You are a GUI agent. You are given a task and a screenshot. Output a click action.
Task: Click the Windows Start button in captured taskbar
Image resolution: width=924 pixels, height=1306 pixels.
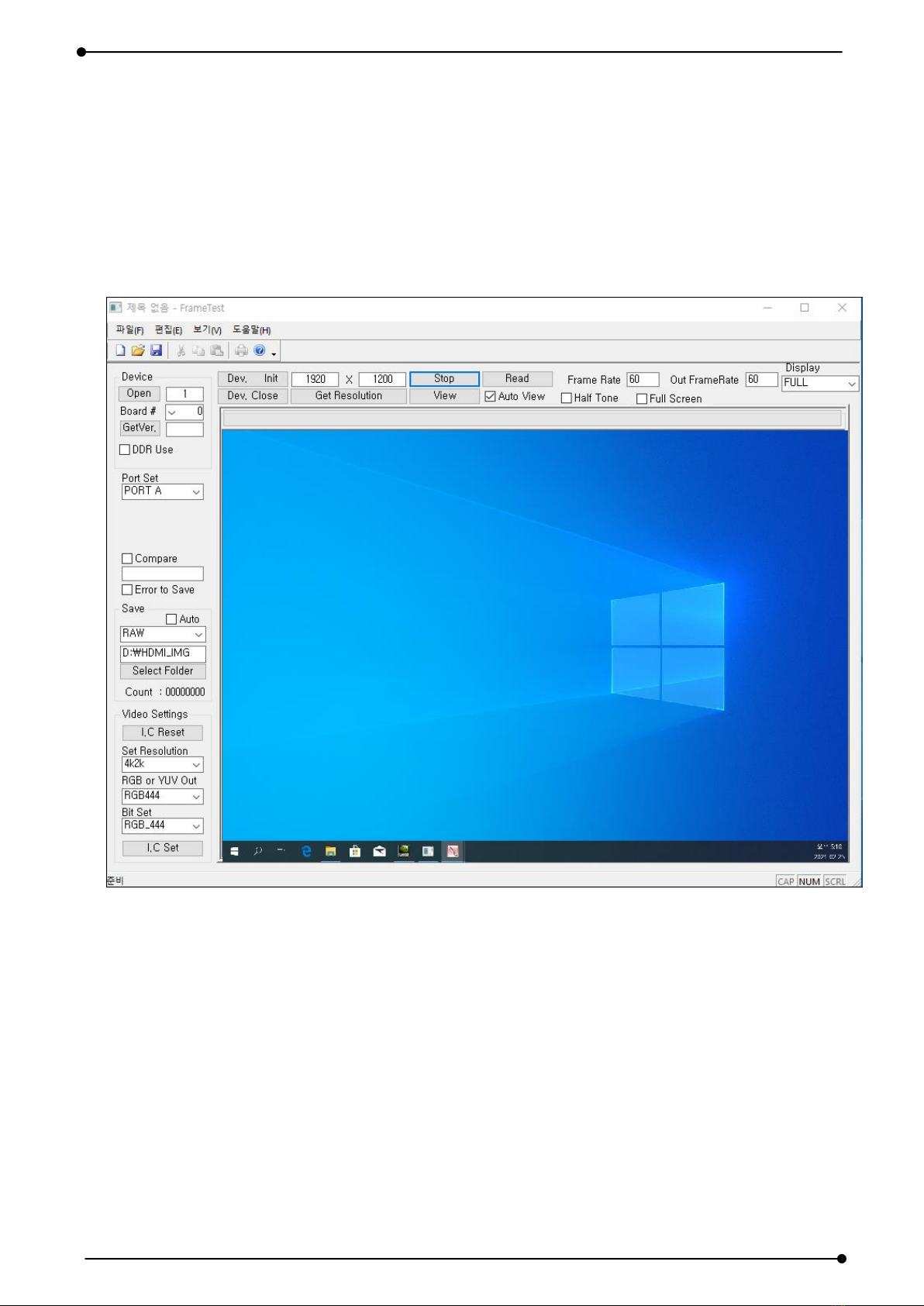234,851
